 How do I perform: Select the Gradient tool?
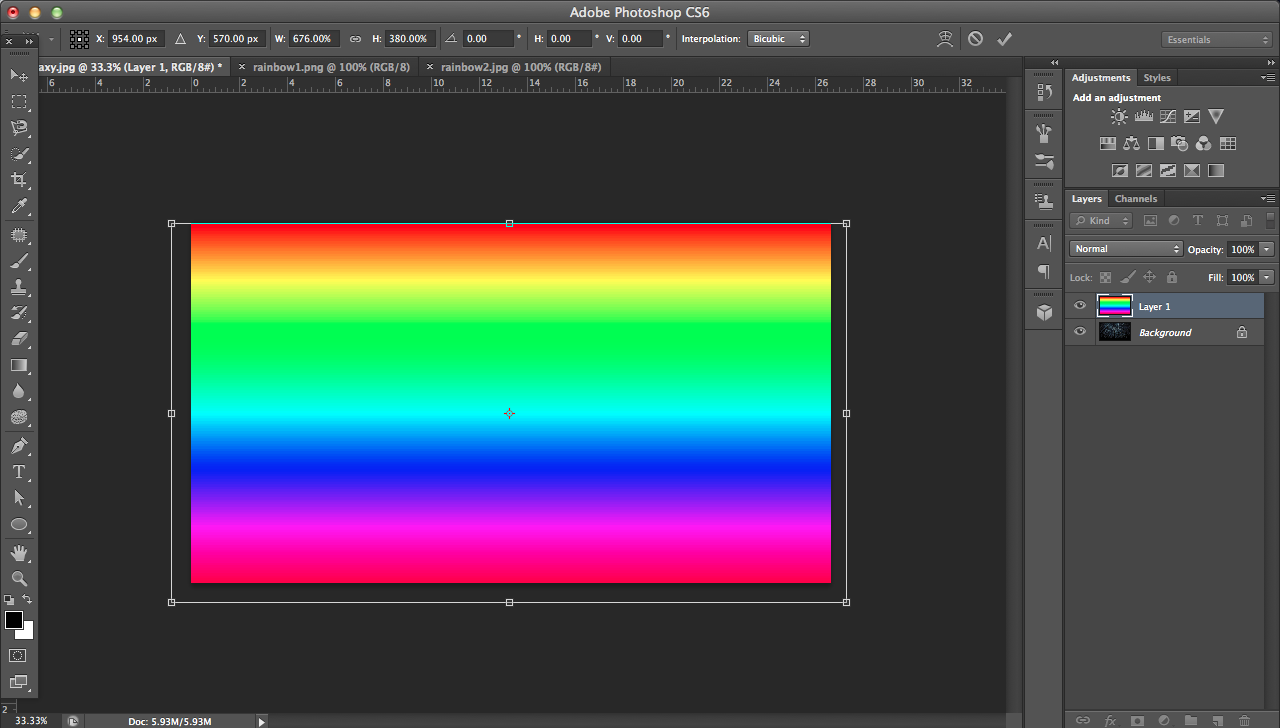click(x=19, y=365)
